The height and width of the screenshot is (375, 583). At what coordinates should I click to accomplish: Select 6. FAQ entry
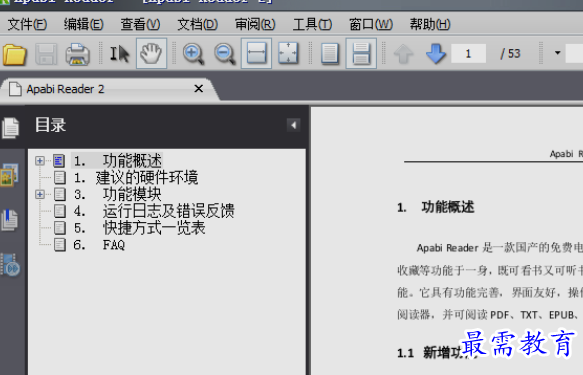pyautogui.click(x=99, y=245)
